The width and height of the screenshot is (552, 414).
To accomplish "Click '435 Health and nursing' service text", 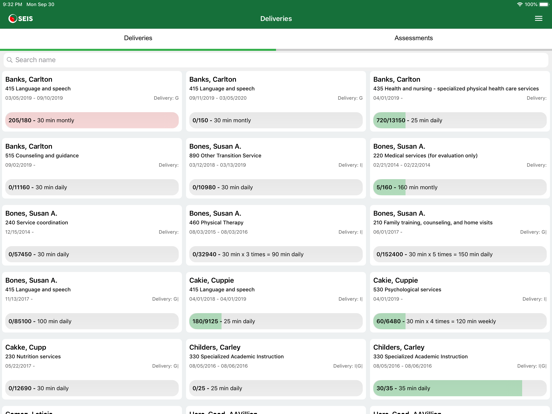I will (456, 89).
